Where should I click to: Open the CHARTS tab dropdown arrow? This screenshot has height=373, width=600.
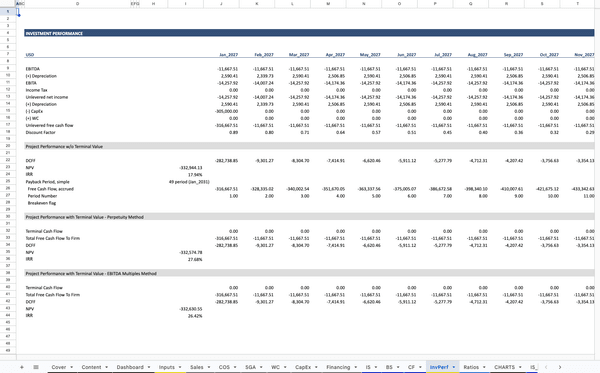[x=520, y=367]
